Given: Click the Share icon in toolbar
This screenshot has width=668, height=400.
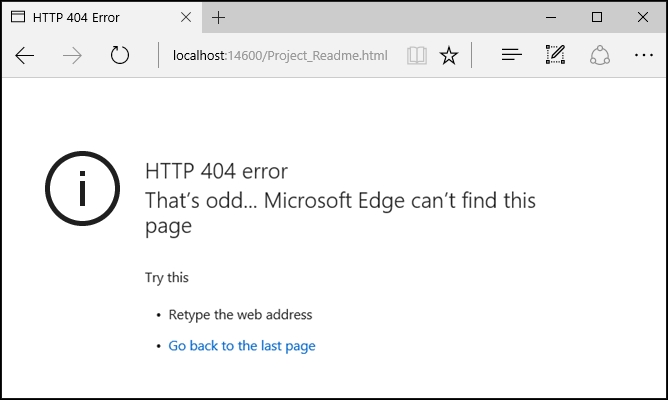Looking at the screenshot, I should tap(600, 55).
